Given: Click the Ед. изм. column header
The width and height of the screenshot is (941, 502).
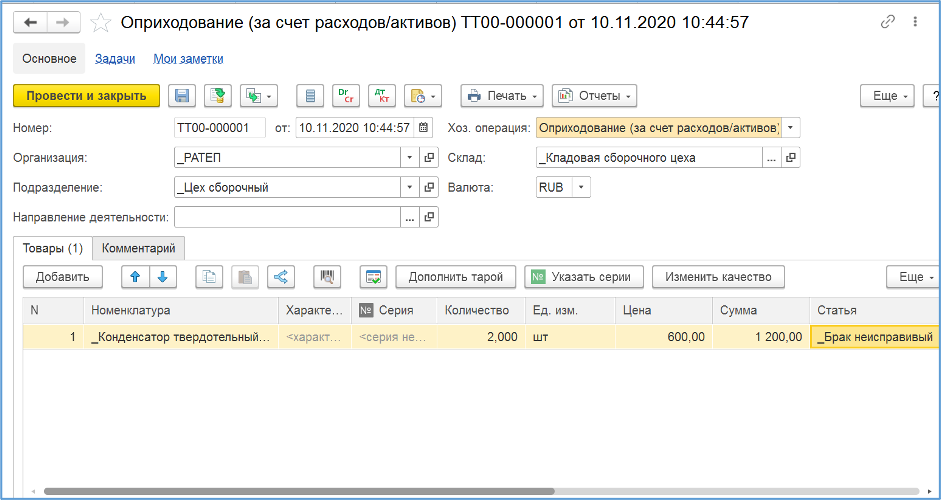Looking at the screenshot, I should [x=570, y=310].
